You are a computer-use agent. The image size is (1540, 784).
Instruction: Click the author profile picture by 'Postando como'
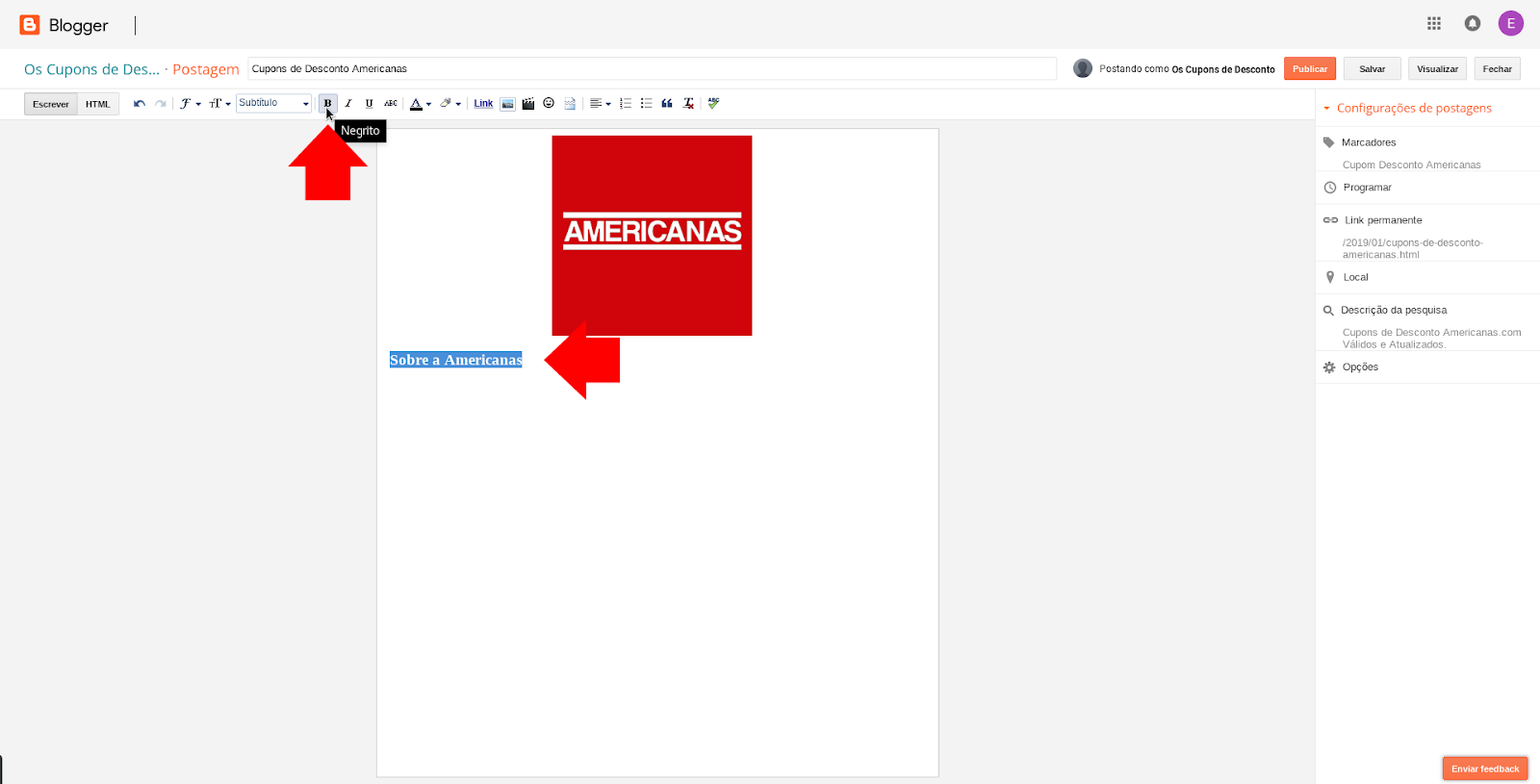[1083, 68]
